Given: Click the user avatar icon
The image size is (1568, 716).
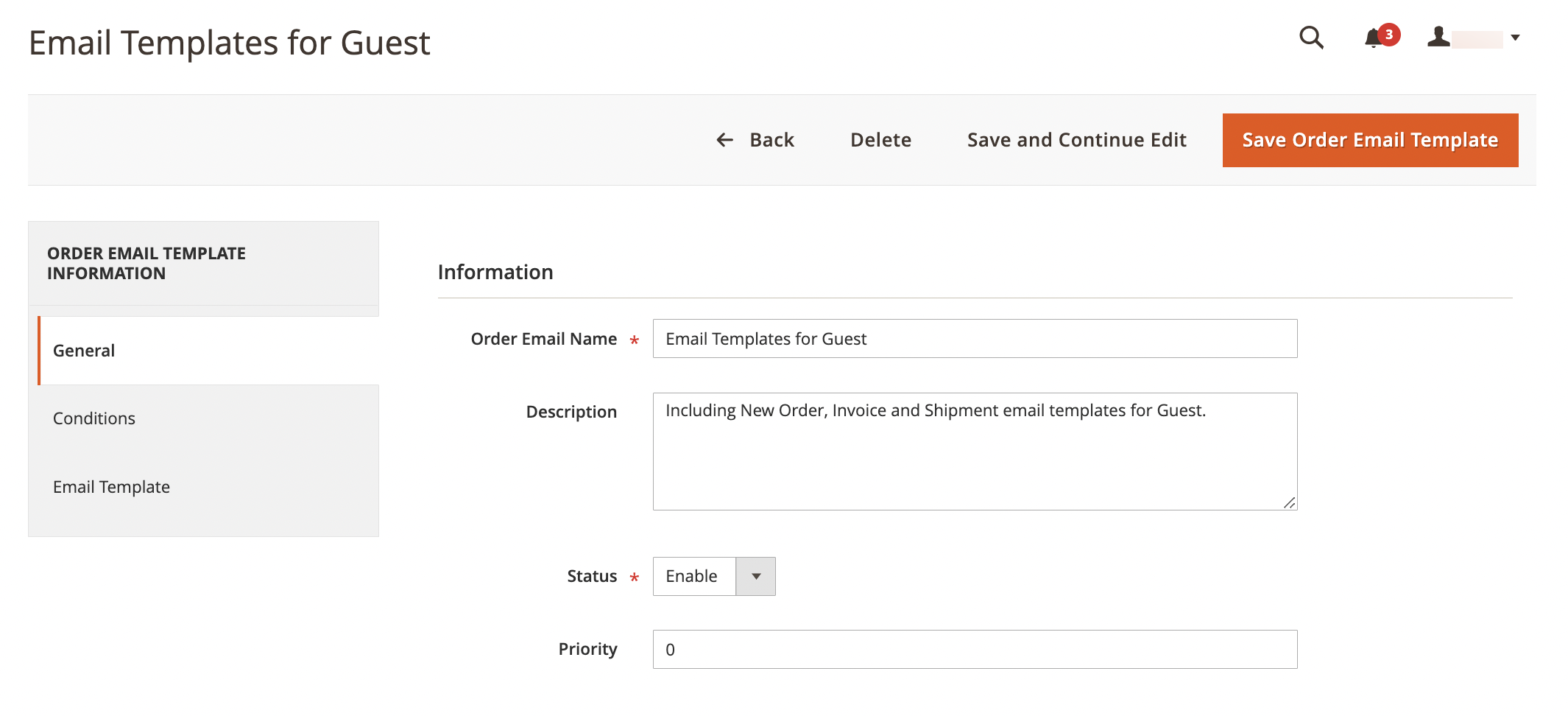Looking at the screenshot, I should pos(1438,38).
